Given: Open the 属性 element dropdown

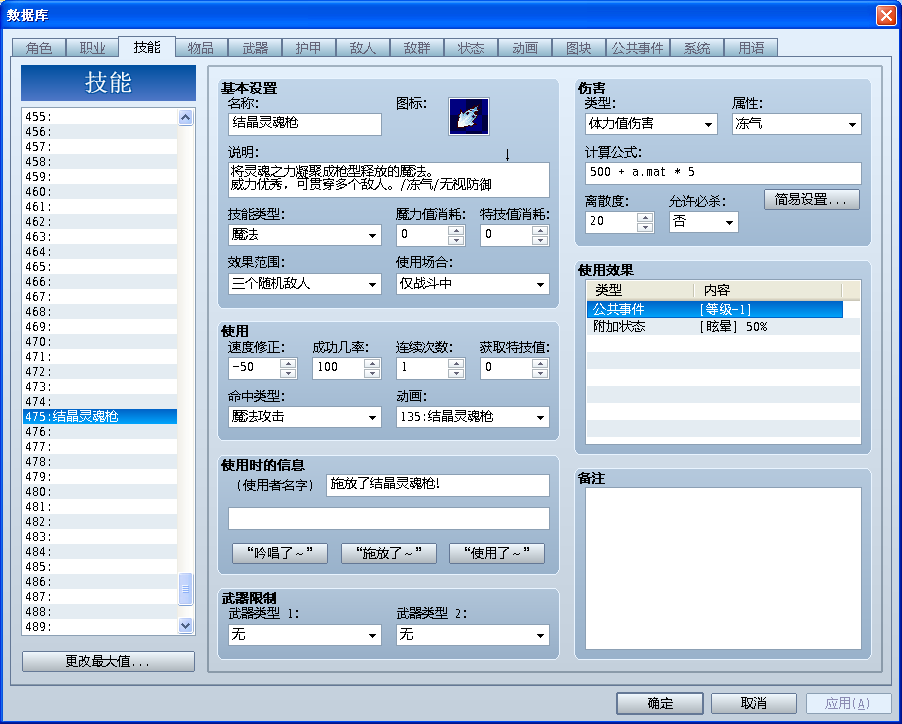Looking at the screenshot, I should 797,124.
